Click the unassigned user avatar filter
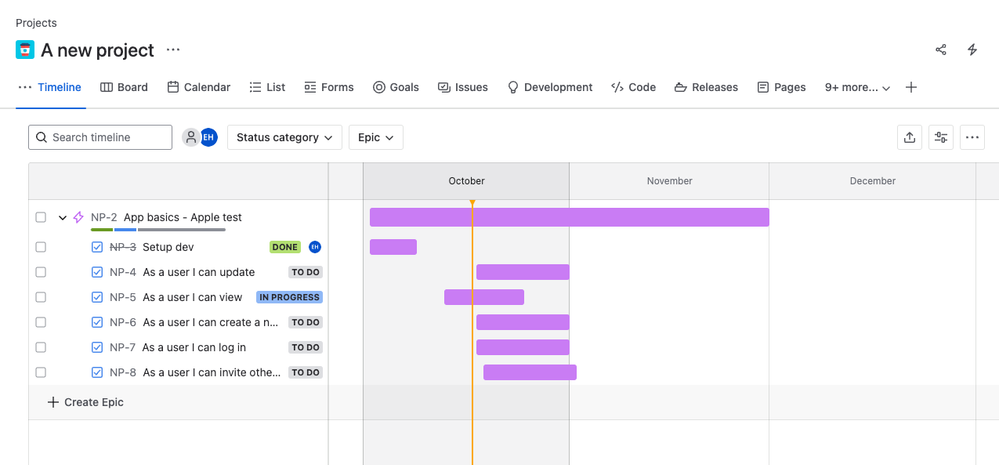The width and height of the screenshot is (999, 465). point(190,137)
